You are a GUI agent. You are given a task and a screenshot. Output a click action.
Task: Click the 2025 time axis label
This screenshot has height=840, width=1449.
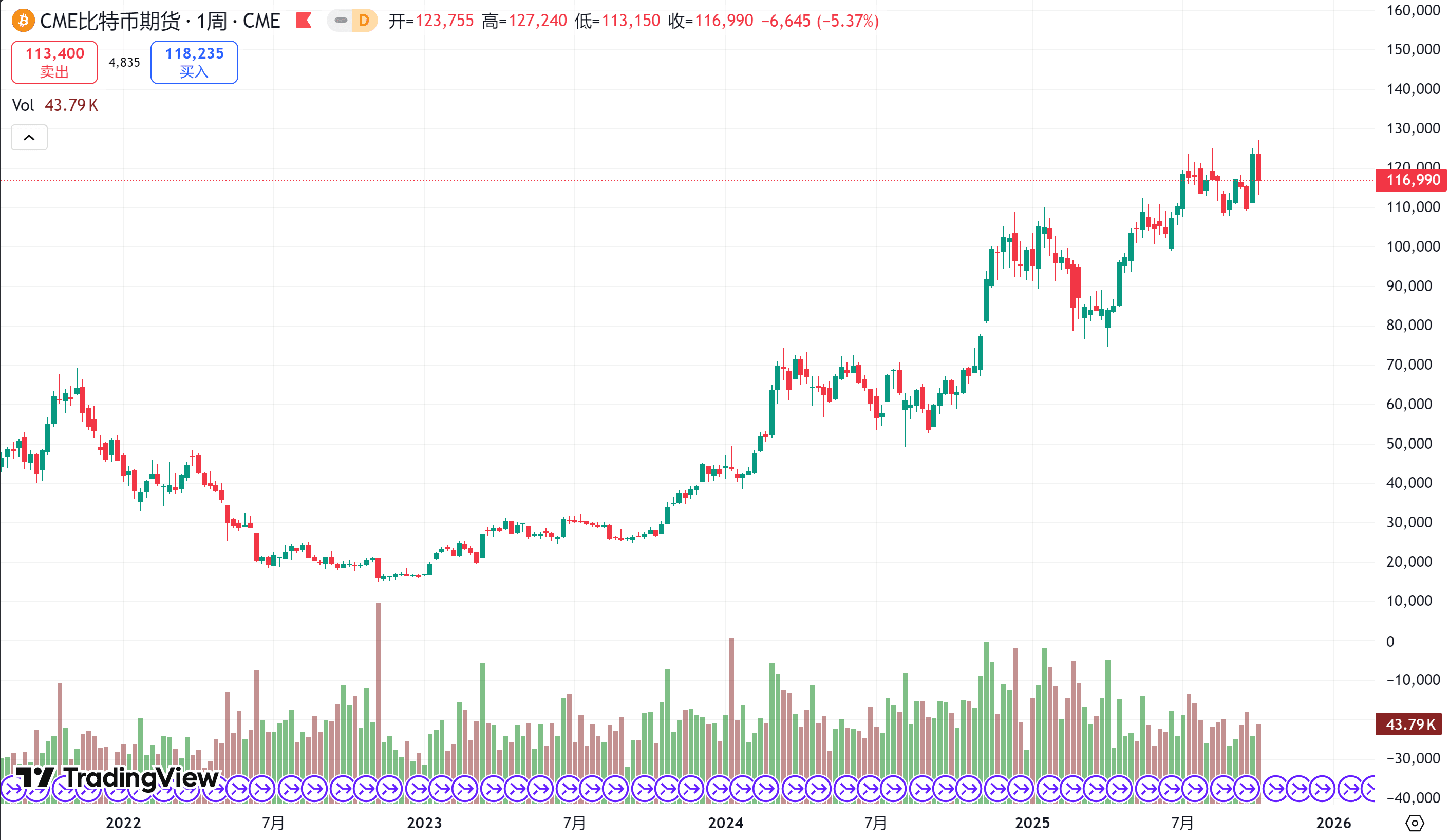tap(1032, 823)
